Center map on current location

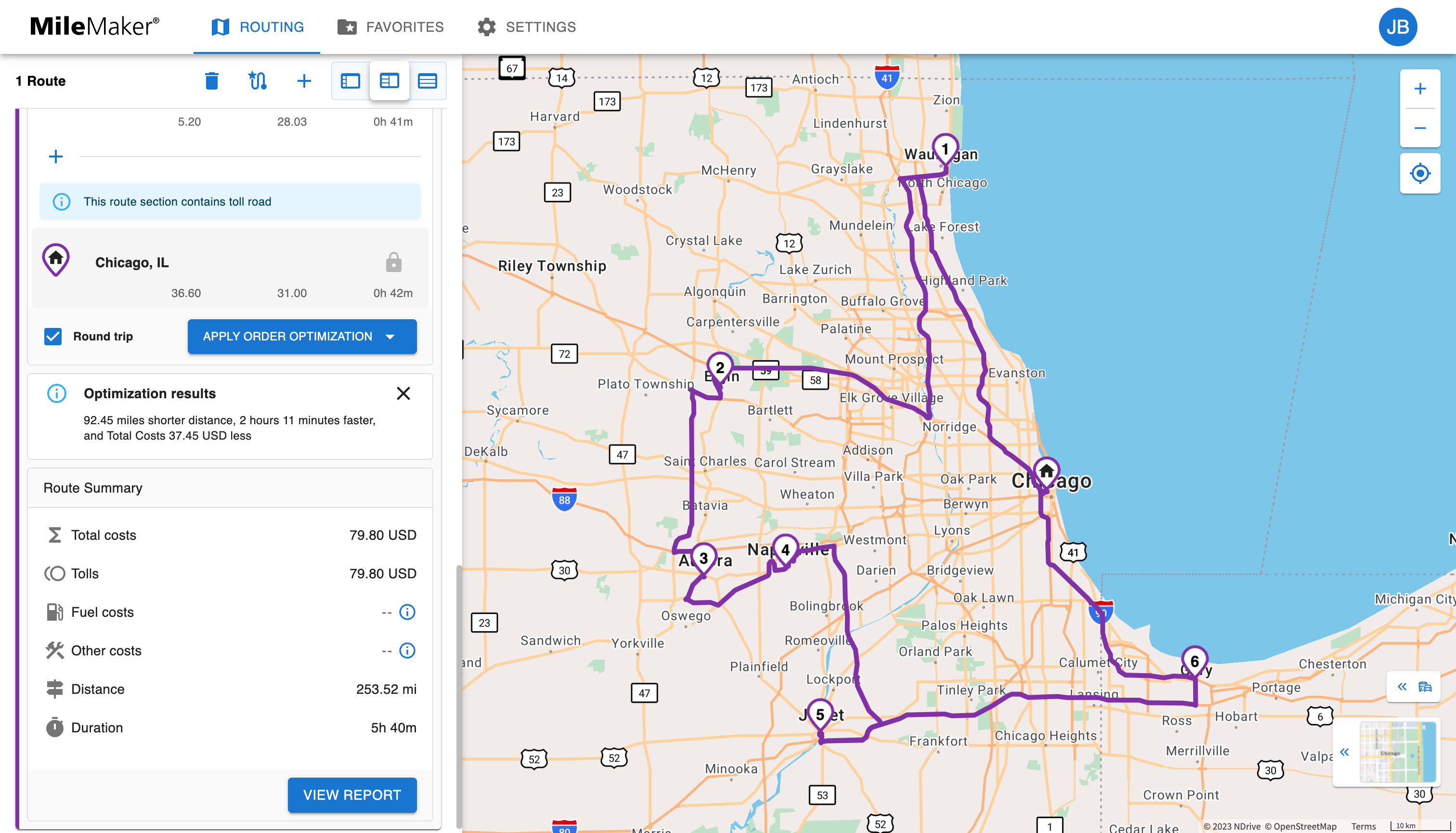(1420, 173)
